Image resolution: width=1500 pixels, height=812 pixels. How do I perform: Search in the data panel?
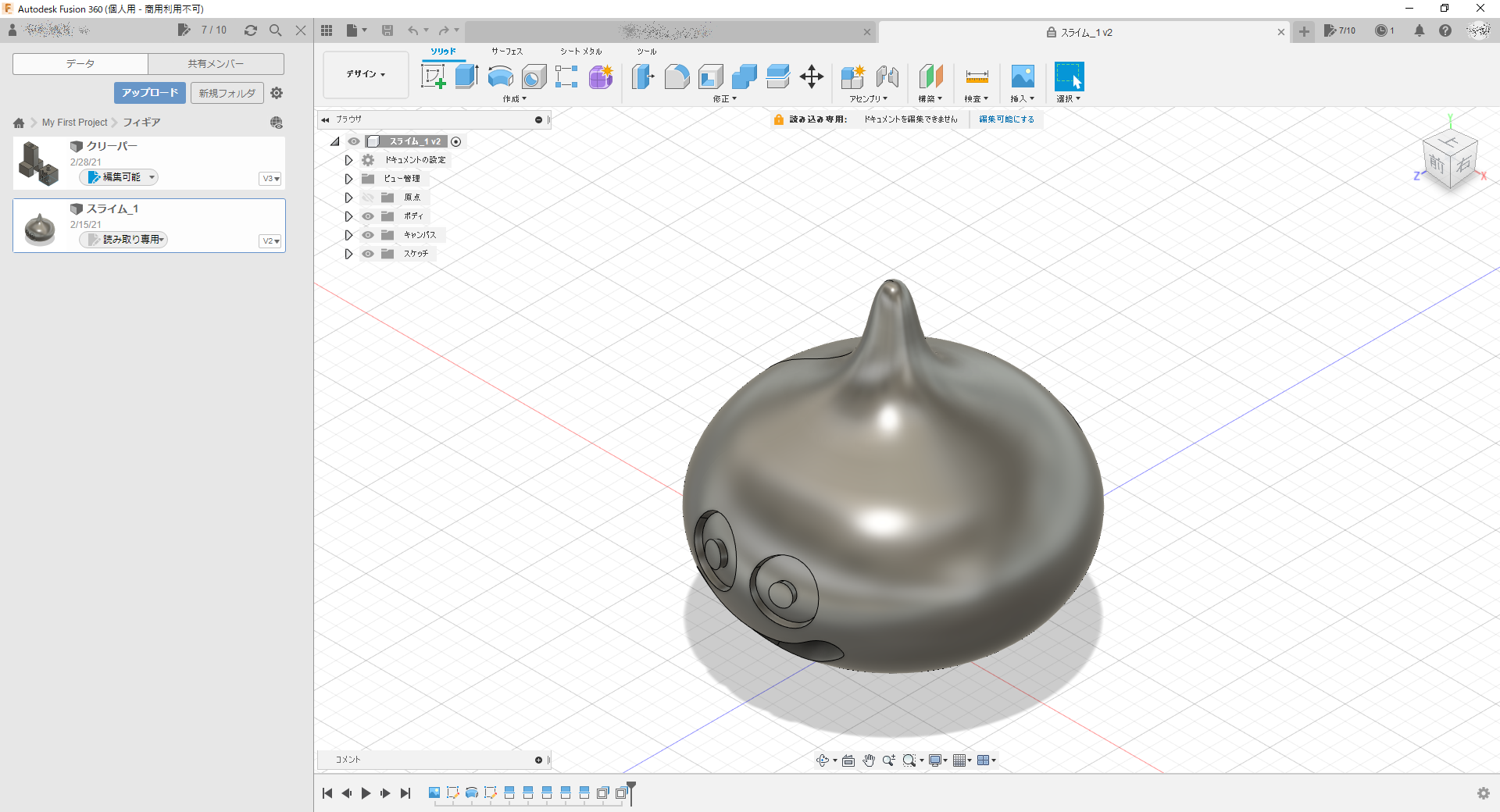tap(275, 30)
